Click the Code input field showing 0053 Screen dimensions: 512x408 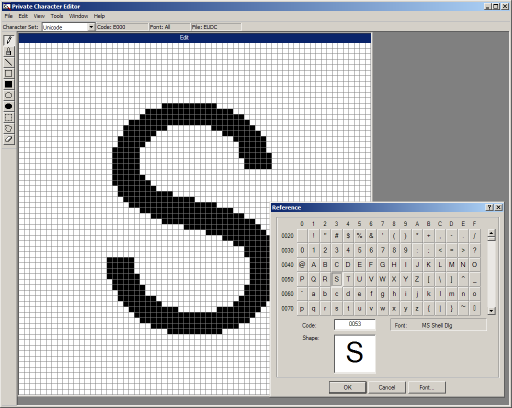coord(355,324)
